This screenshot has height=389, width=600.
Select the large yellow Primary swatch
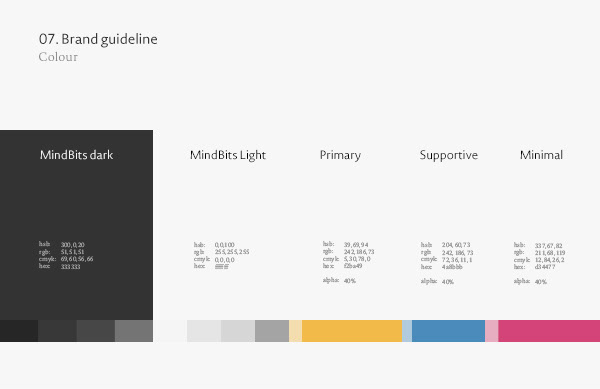(352, 331)
